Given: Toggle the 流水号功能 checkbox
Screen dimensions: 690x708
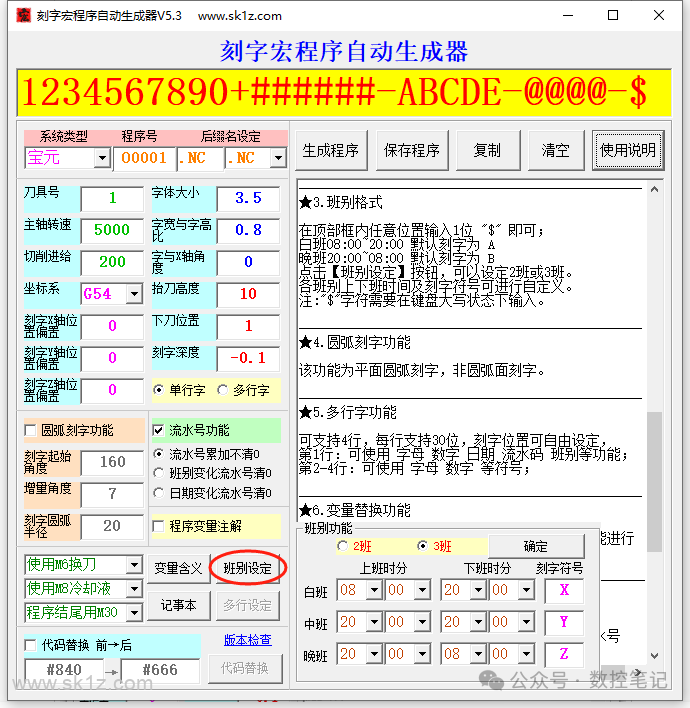Looking at the screenshot, I should tap(158, 430).
